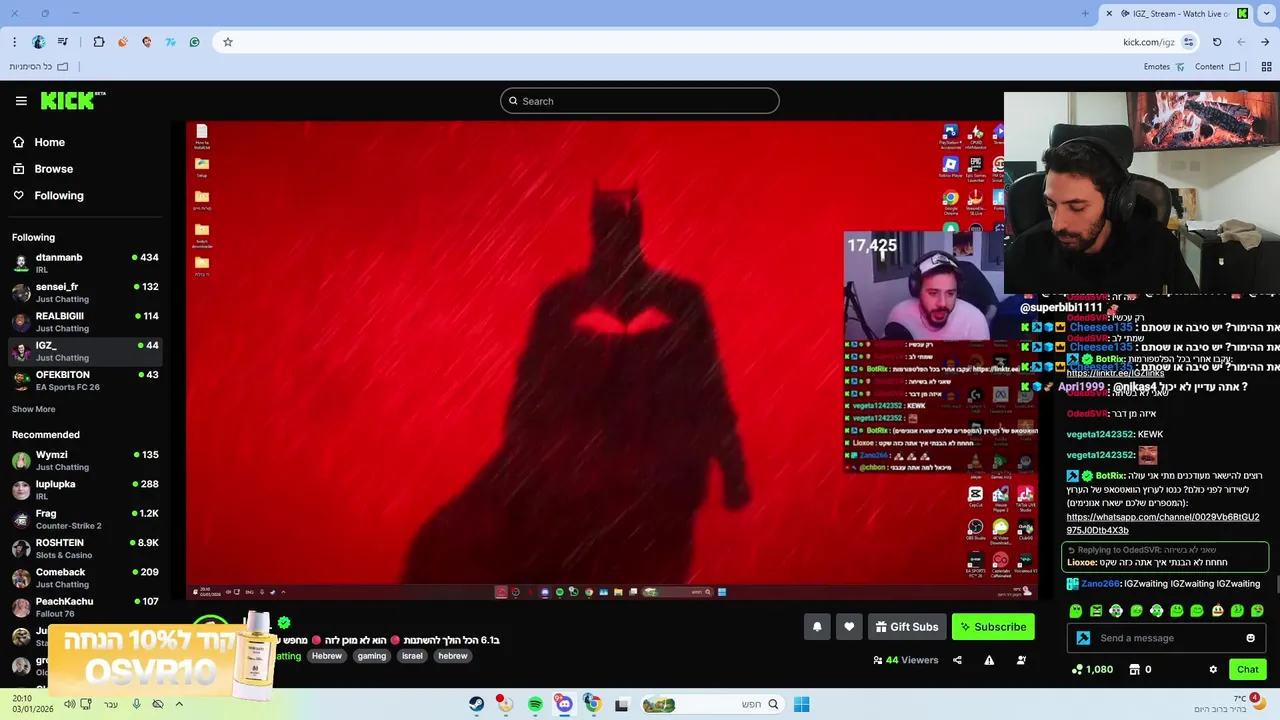This screenshot has width=1280, height=720.
Task: Expand Following list with Show More
Action: point(33,409)
